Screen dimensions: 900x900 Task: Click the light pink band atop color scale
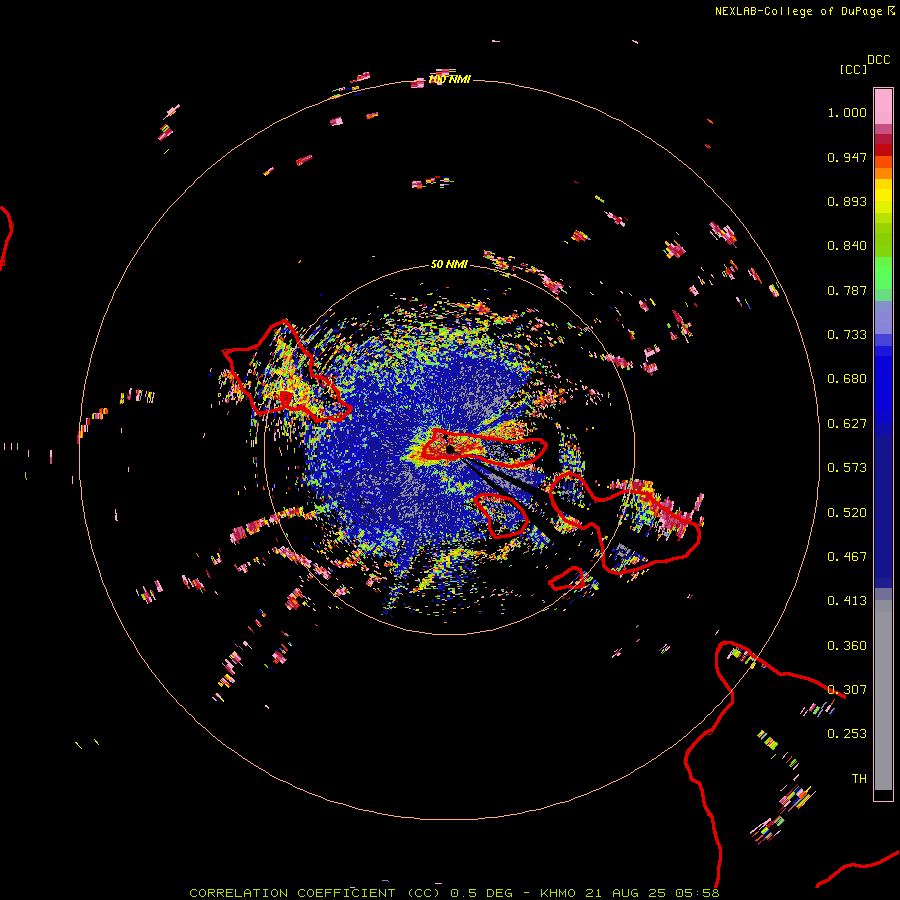[x=883, y=106]
